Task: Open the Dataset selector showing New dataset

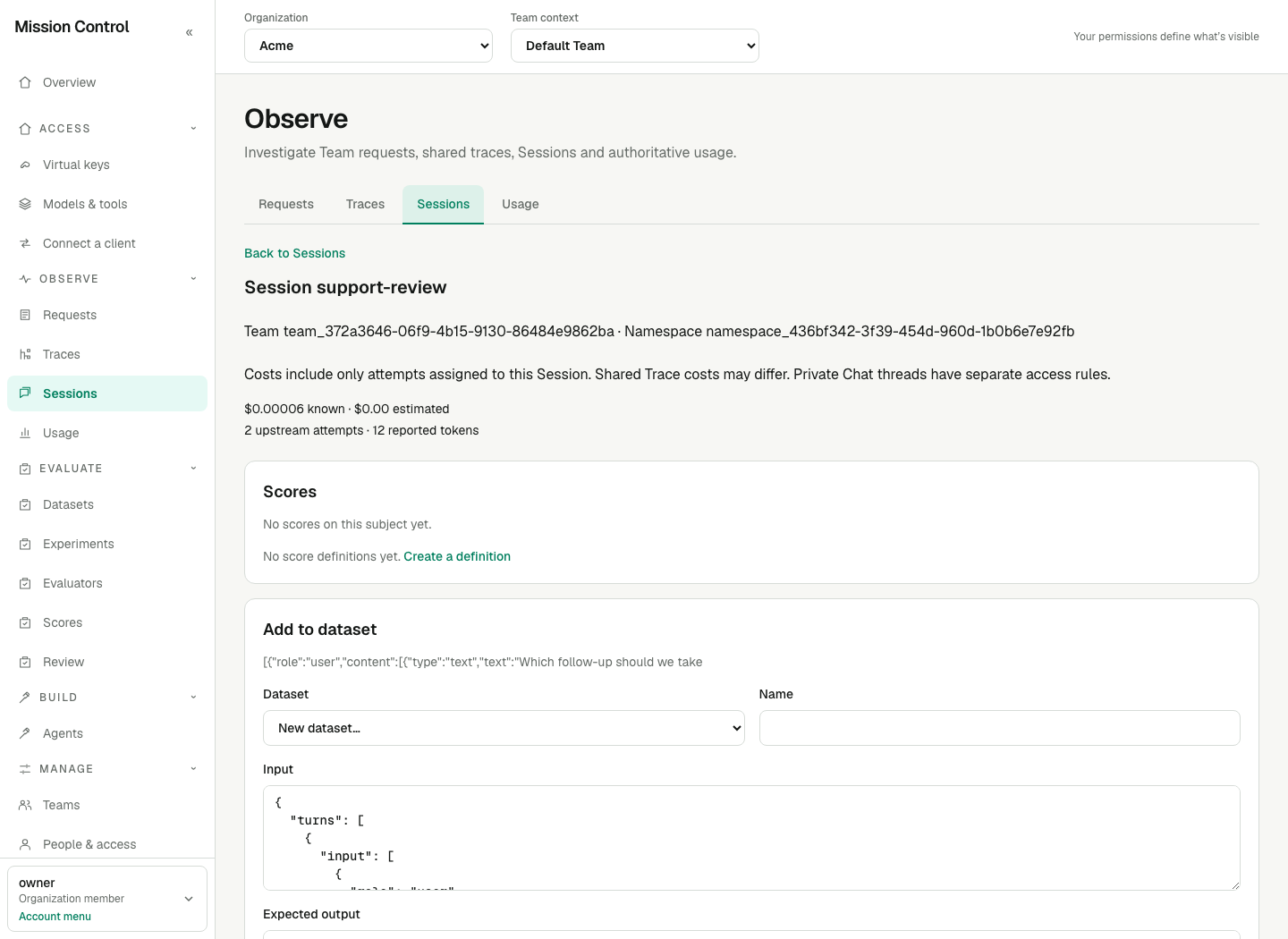Action: point(504,728)
